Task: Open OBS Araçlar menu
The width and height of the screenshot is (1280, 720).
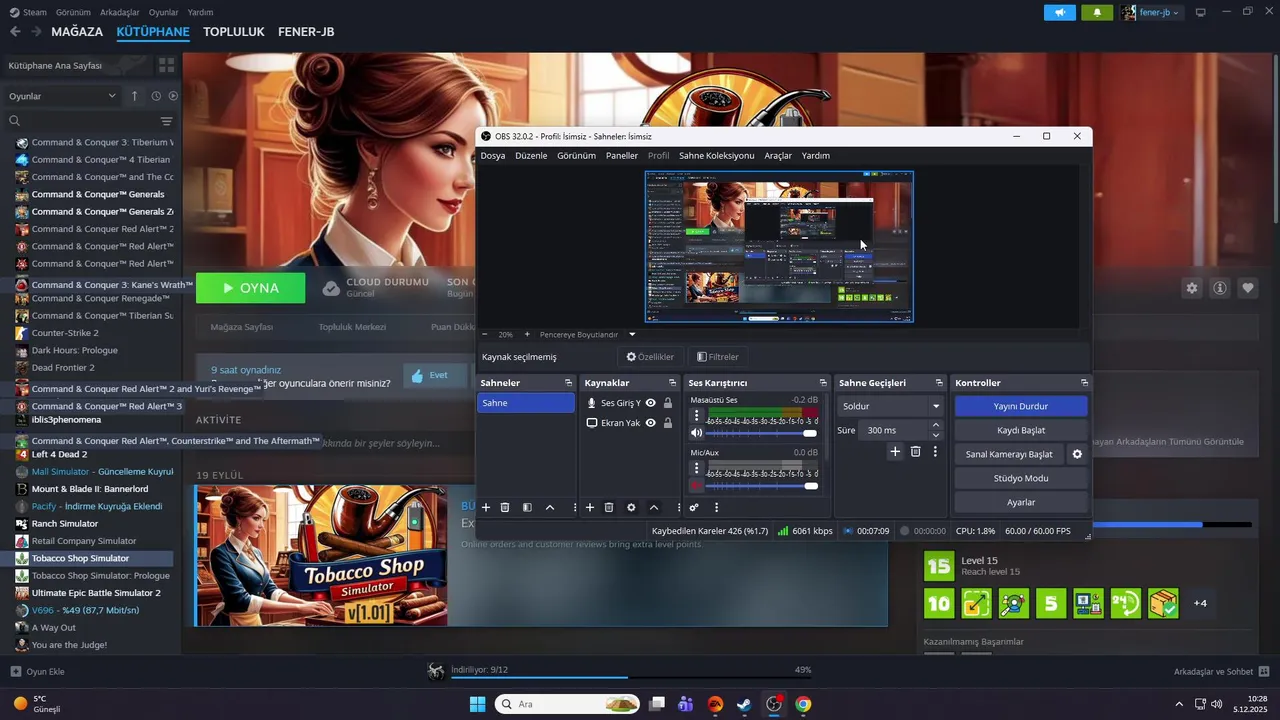Action: coord(778,155)
